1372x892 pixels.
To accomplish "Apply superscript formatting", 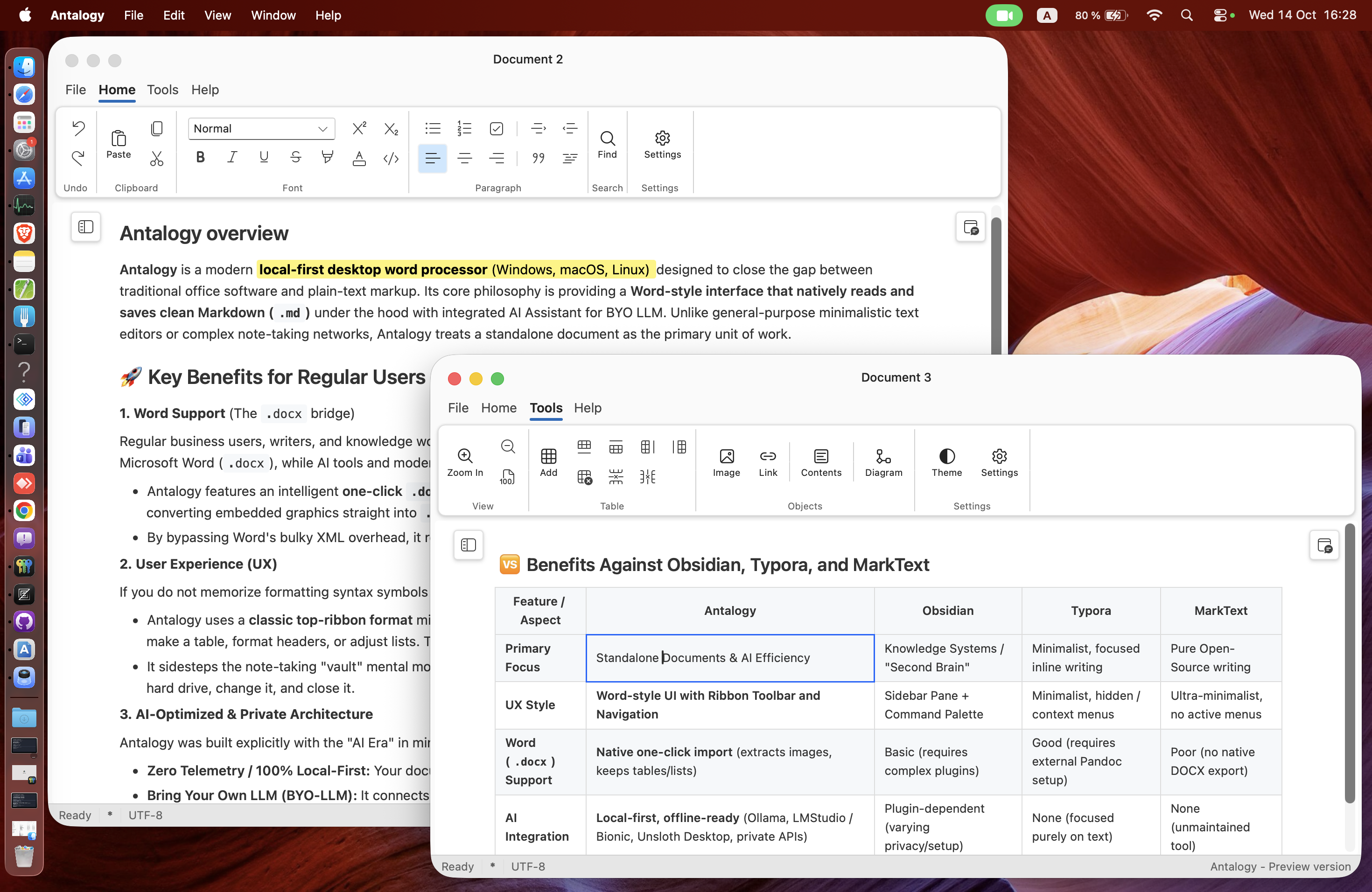I will 359,128.
